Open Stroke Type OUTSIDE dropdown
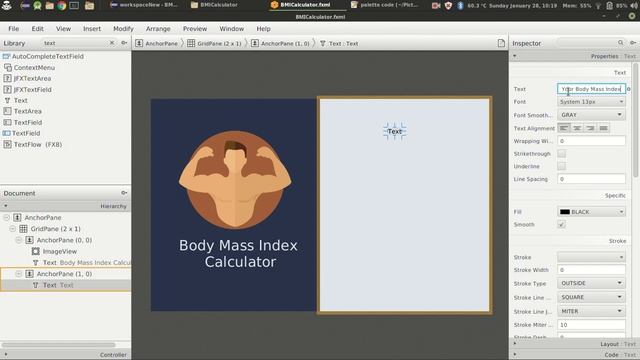This screenshot has width=640, height=360. (x=591, y=283)
